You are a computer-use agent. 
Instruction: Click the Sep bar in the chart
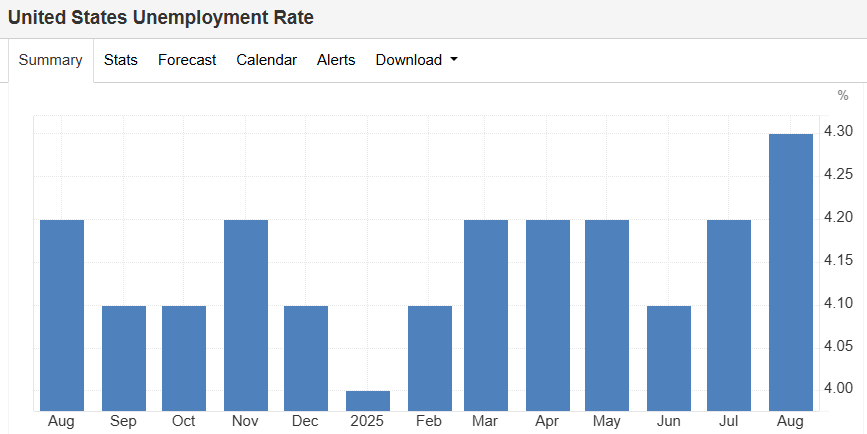[x=124, y=358]
